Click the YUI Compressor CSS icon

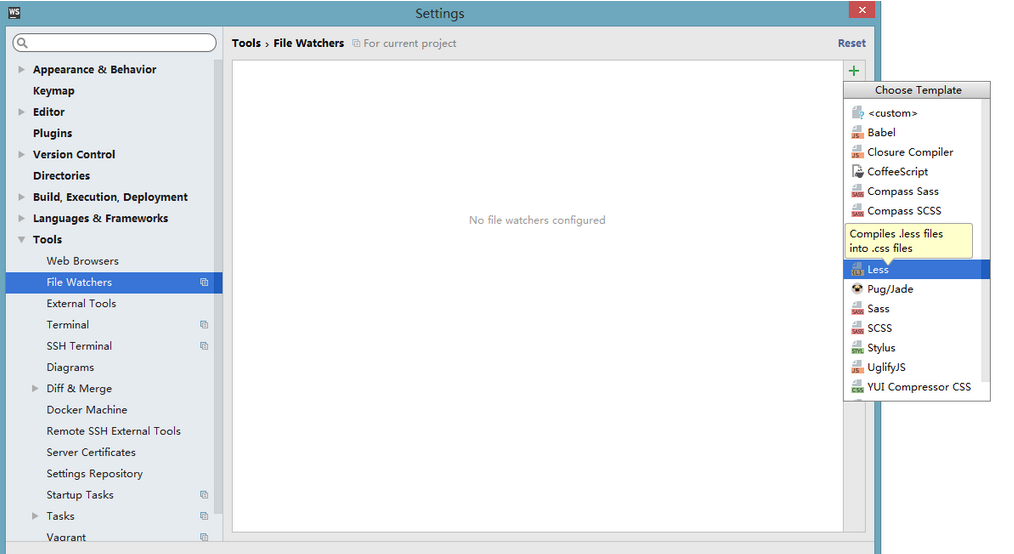pyautogui.click(x=858, y=387)
